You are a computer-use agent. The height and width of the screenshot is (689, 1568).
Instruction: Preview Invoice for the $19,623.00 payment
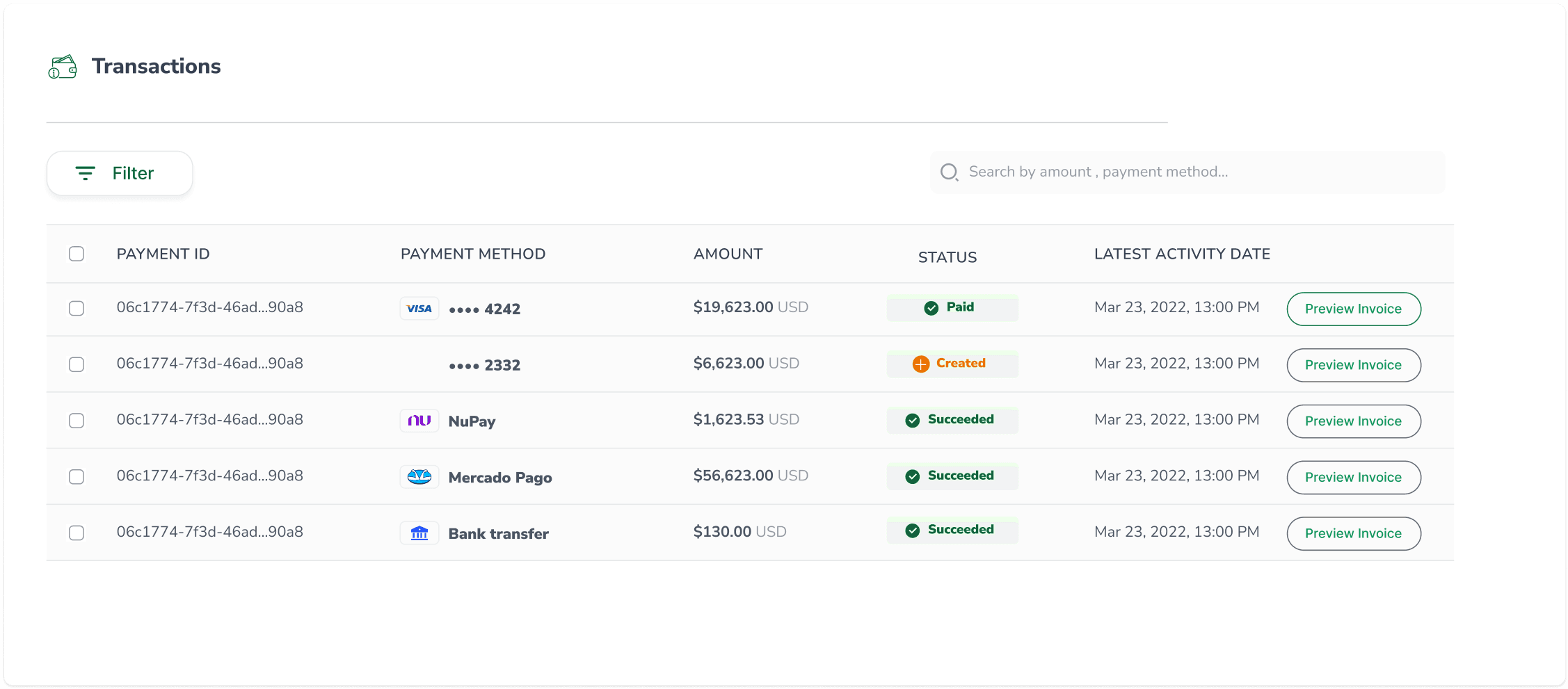[x=1353, y=309]
